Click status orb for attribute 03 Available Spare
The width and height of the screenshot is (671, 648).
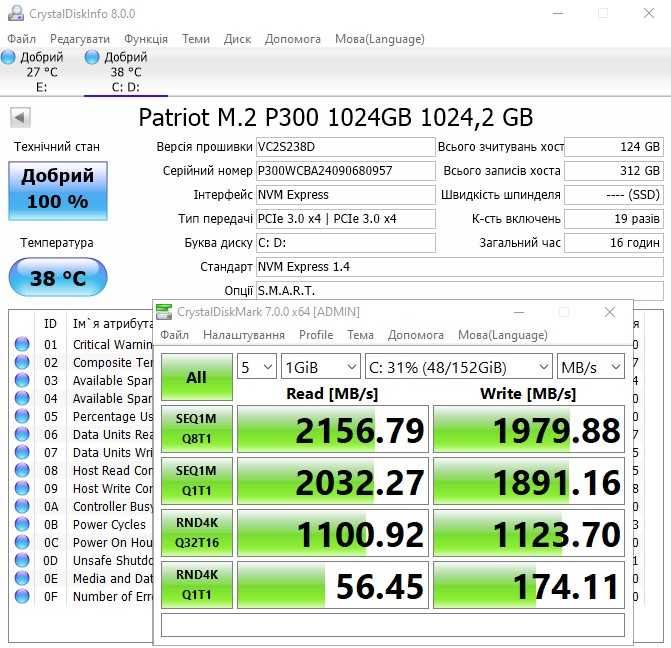(x=22, y=380)
